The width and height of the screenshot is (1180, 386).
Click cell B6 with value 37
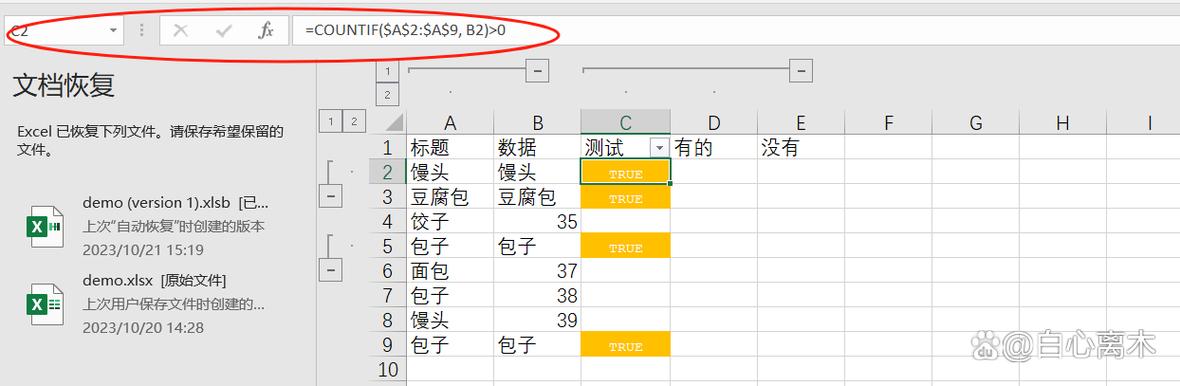point(537,270)
